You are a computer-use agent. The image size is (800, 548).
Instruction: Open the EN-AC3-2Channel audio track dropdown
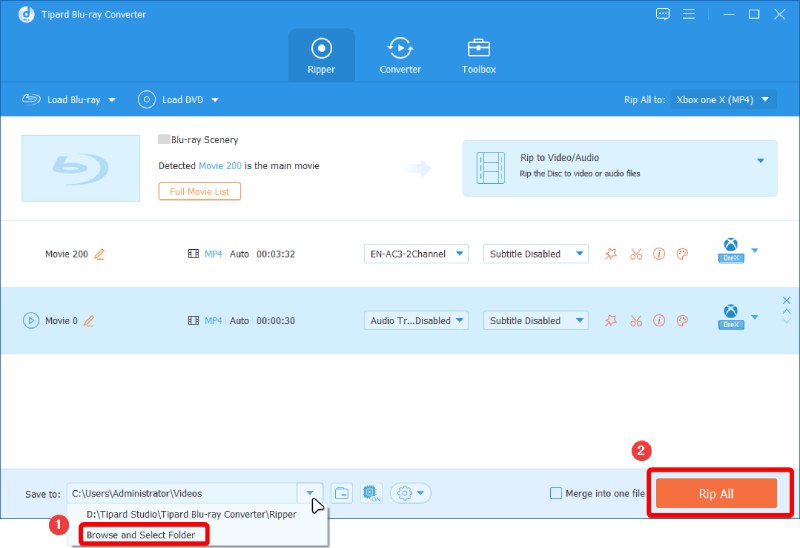point(416,254)
